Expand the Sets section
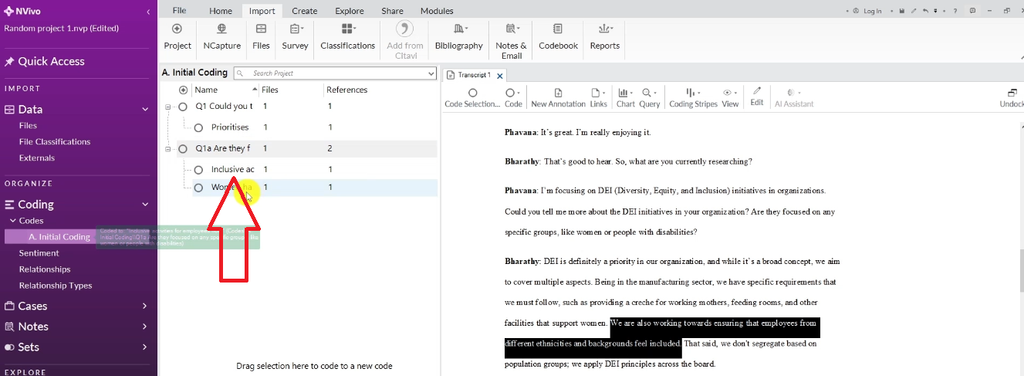1024x376 pixels. coord(146,347)
